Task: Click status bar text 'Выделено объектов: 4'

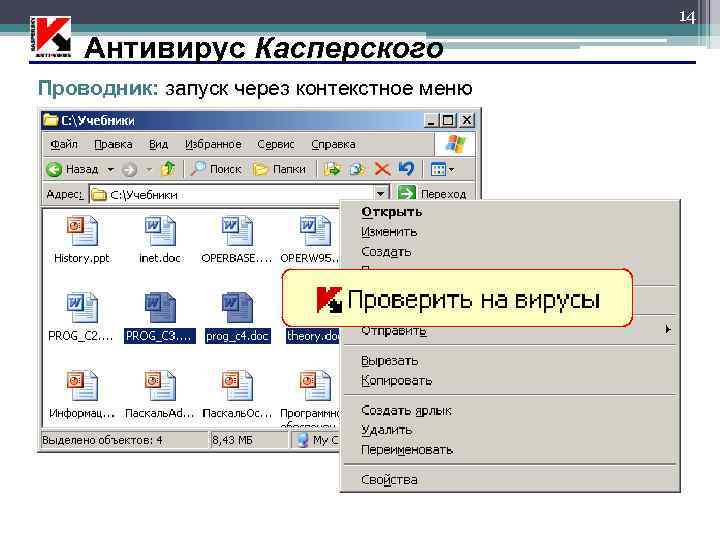Action: tap(102, 440)
